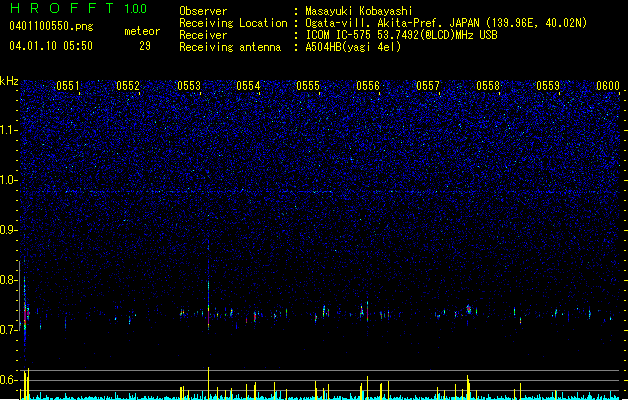629x400 pixels.
Task: Click the 0553 time marker
Action: pyautogui.click(x=189, y=86)
